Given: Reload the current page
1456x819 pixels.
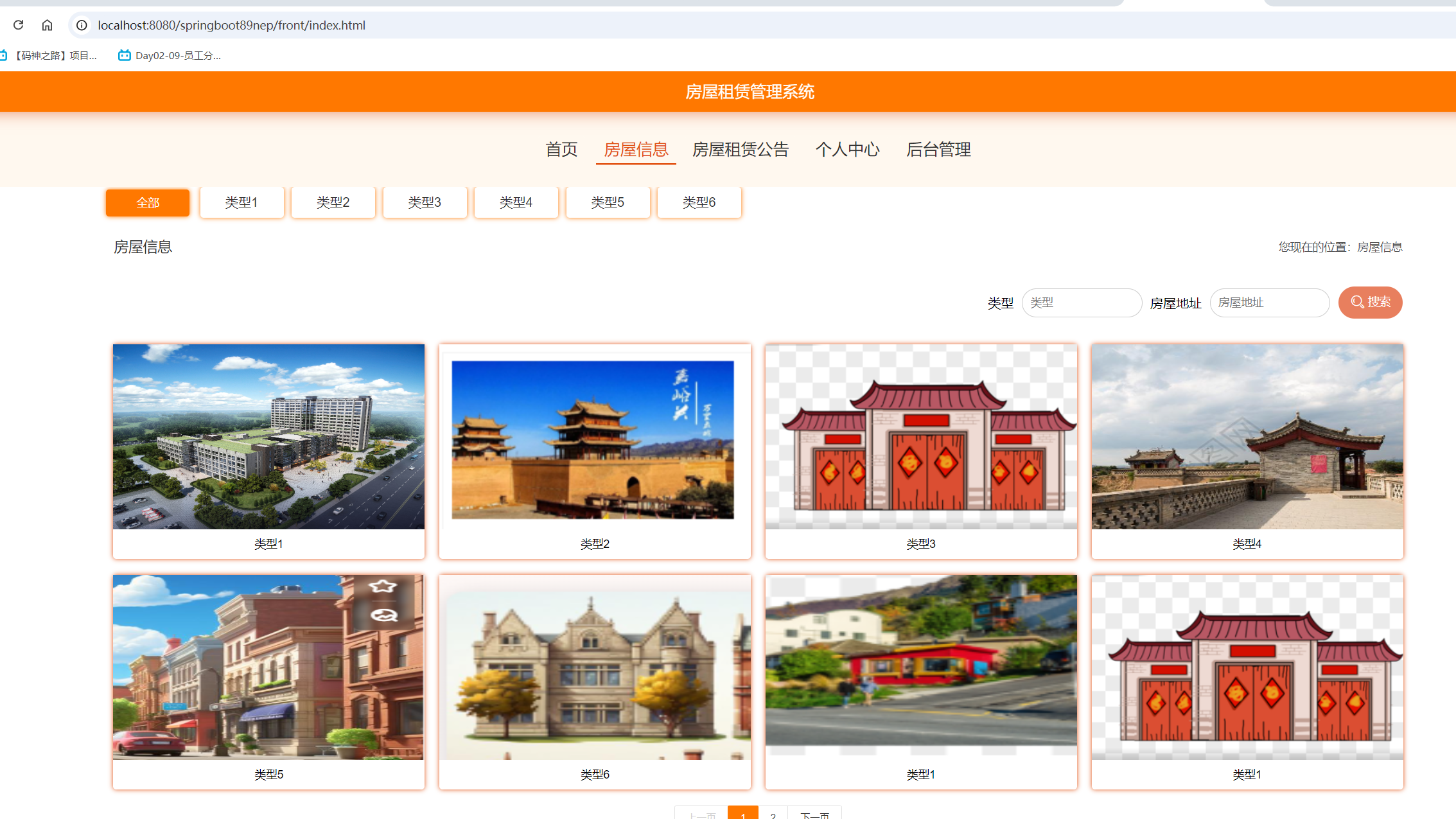Looking at the screenshot, I should click(18, 25).
